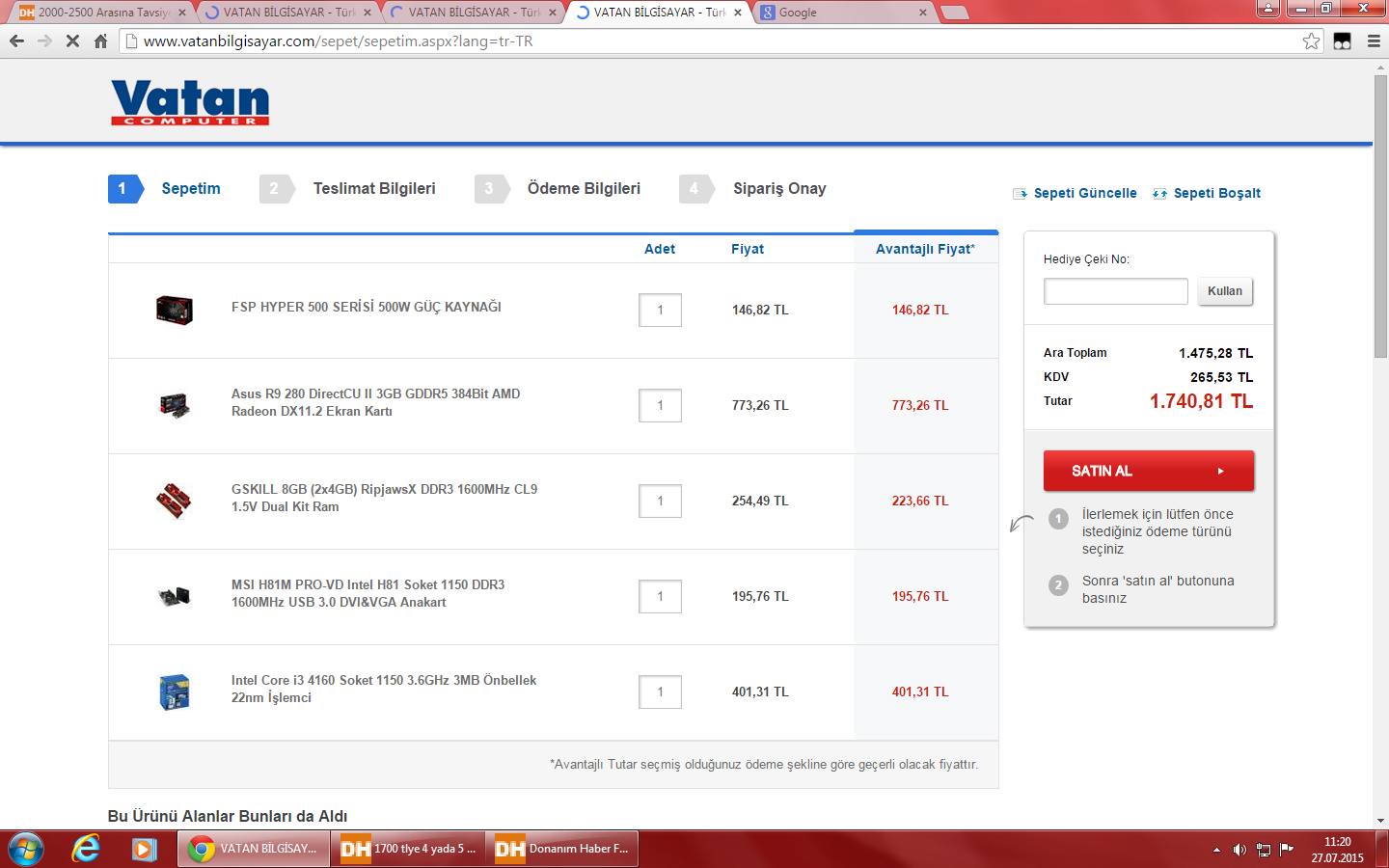Click quantity field for Asus R9 280

tap(660, 405)
